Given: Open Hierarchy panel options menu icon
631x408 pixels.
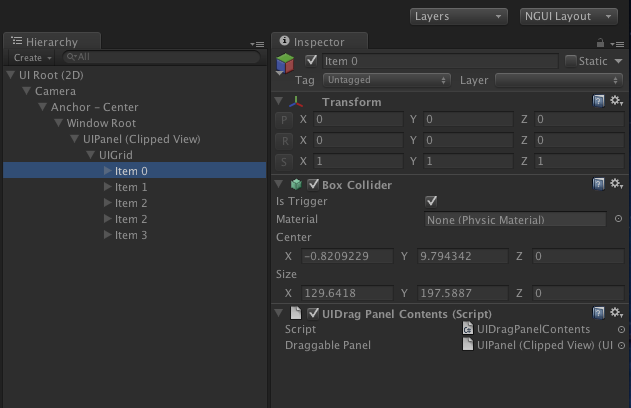Looking at the screenshot, I should (257, 44).
